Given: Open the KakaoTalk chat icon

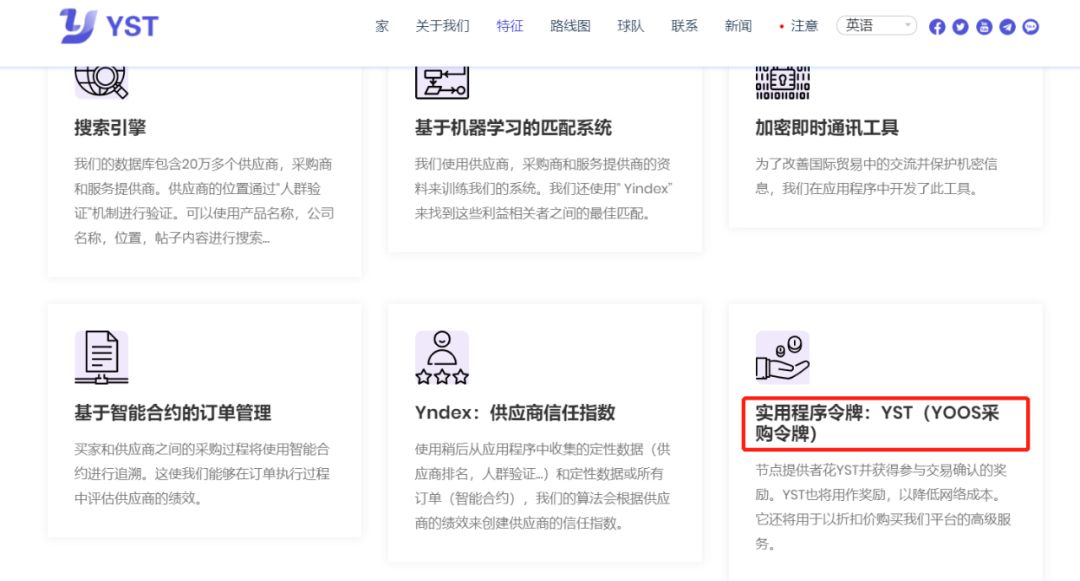Looking at the screenshot, I should 1030,27.
